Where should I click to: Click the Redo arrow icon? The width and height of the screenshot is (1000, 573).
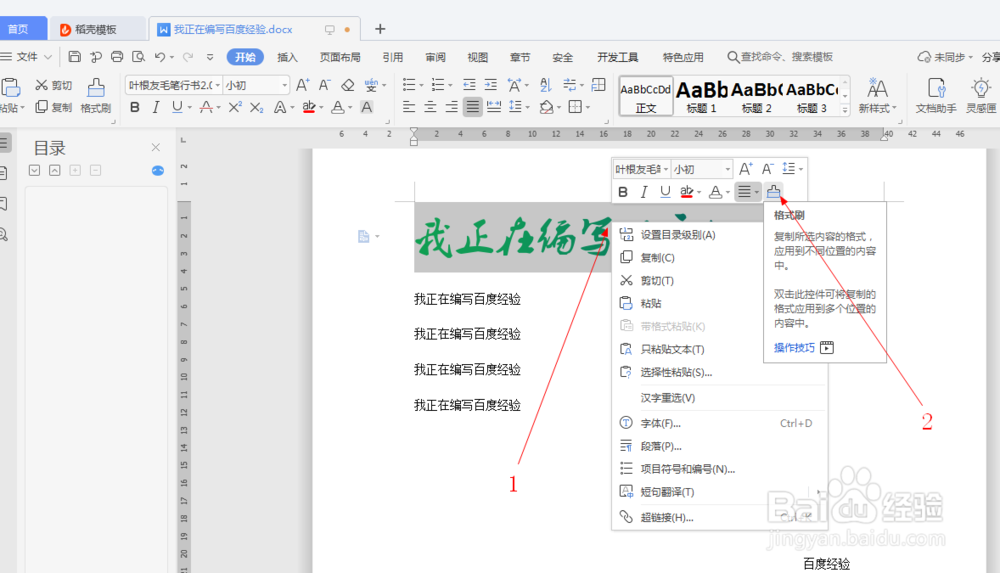click(188, 57)
